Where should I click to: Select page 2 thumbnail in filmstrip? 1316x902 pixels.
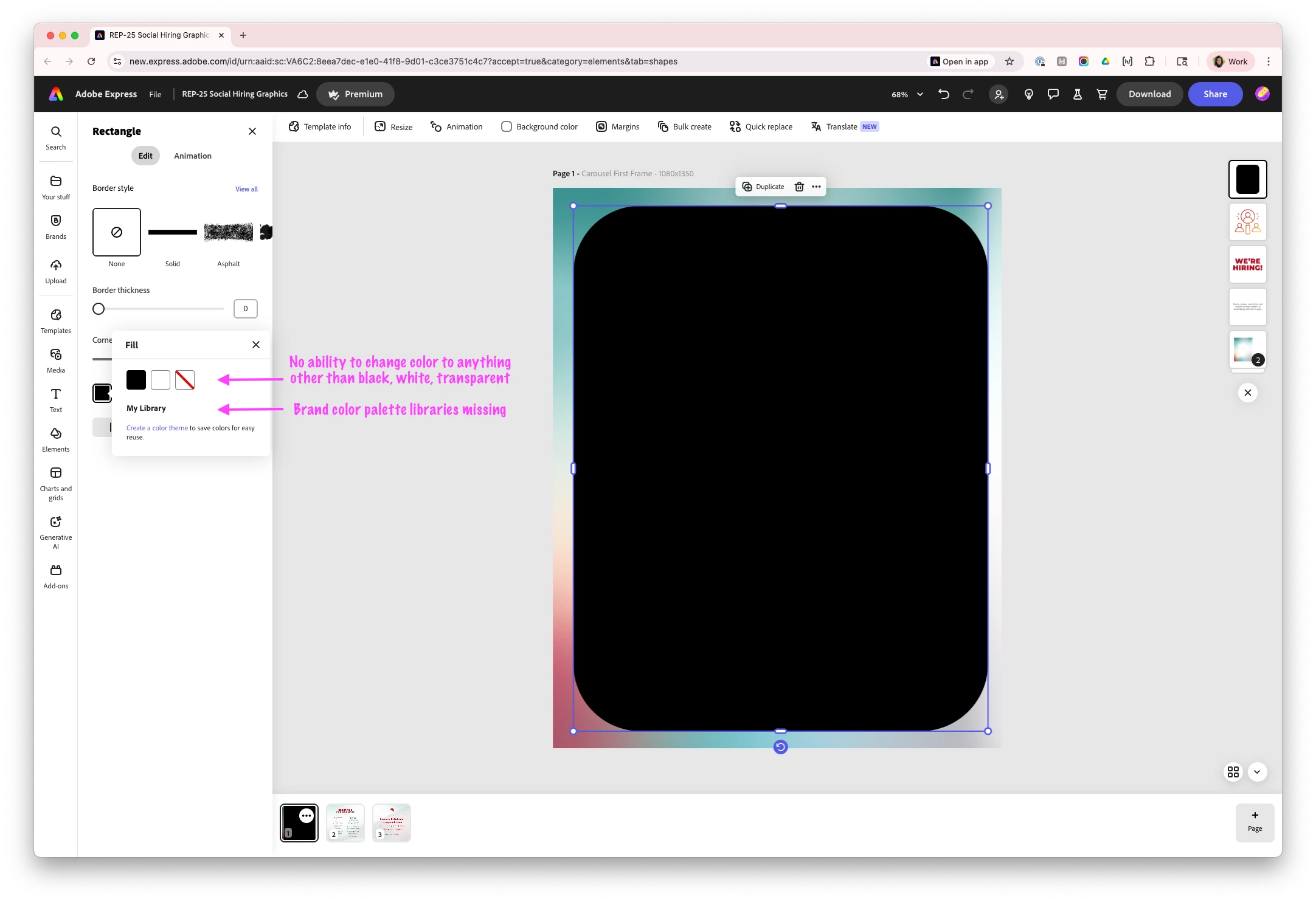click(345, 822)
